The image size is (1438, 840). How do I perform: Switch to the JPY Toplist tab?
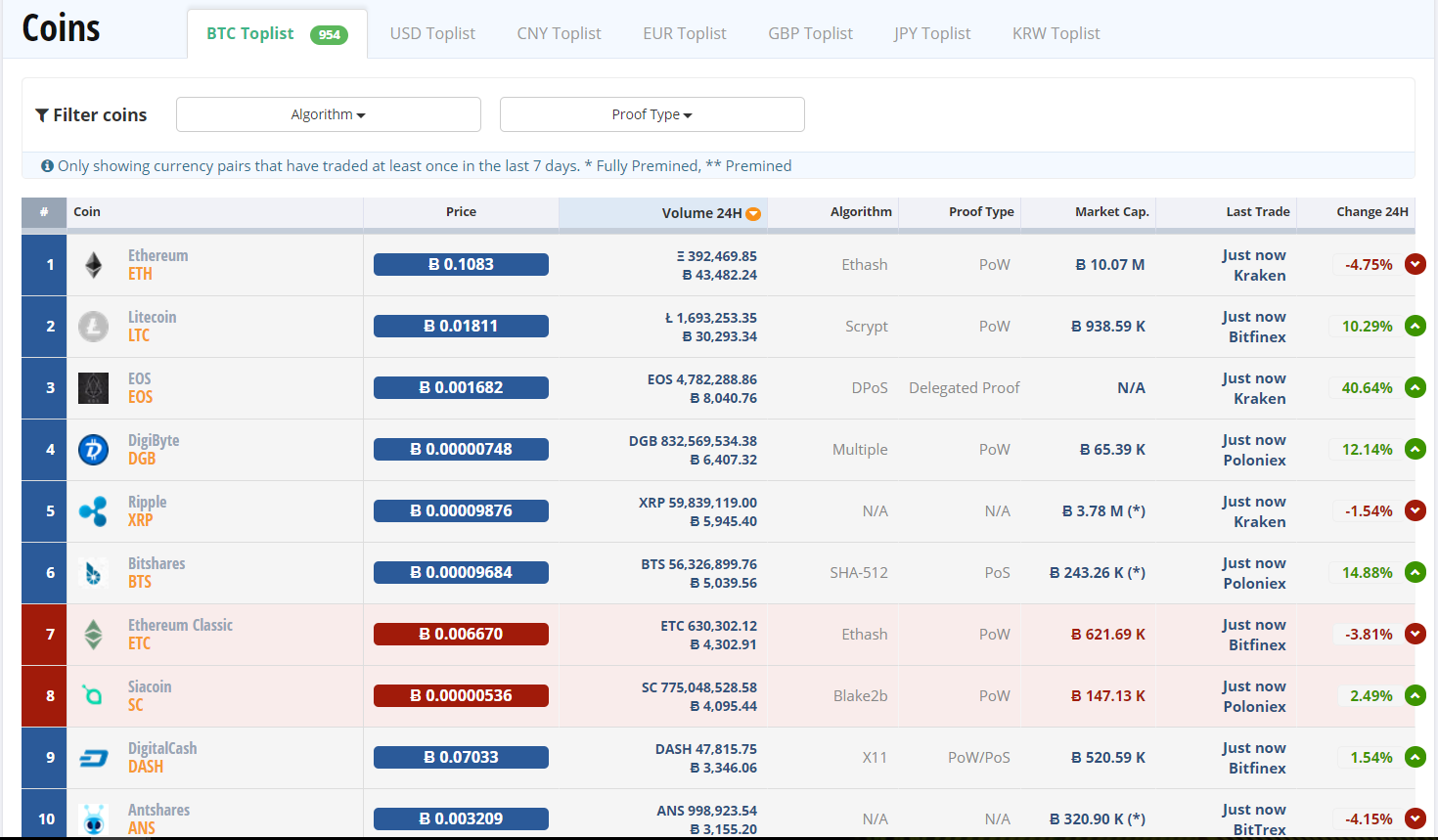tap(932, 34)
